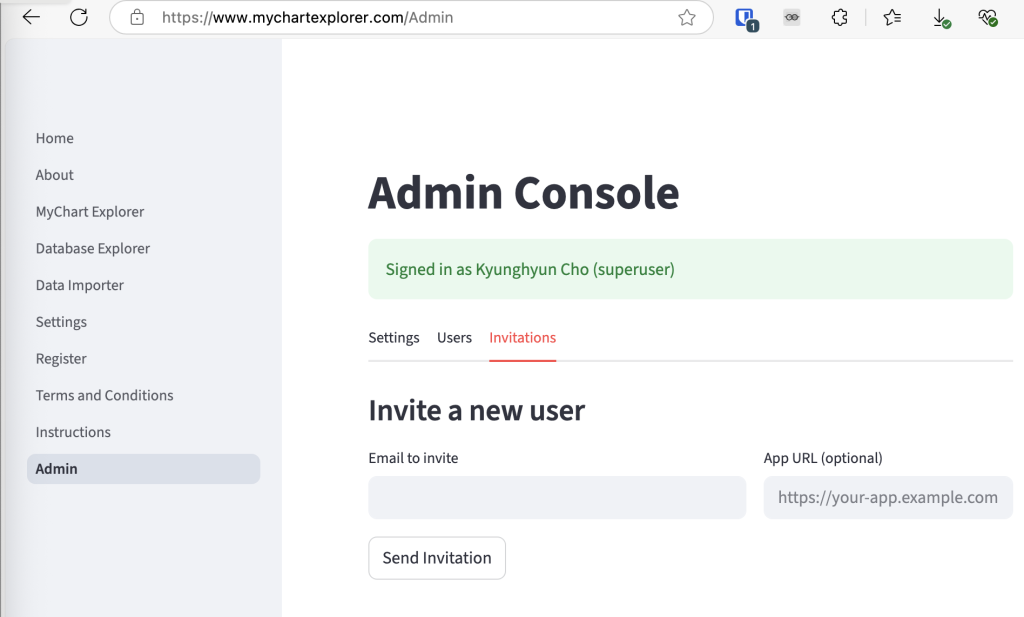Open the Extensions puzzle-piece icon
This screenshot has height=617, width=1024.
coord(840,17)
